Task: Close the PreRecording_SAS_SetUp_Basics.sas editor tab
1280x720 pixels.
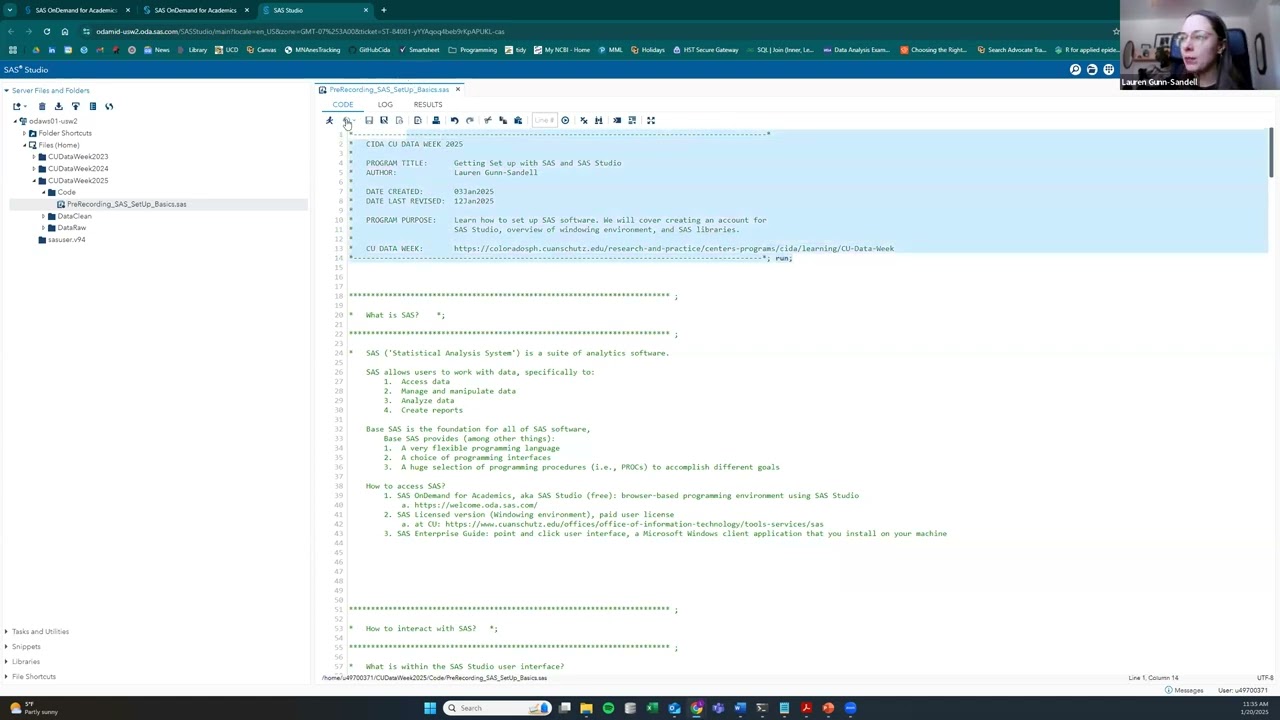Action: pos(458,90)
